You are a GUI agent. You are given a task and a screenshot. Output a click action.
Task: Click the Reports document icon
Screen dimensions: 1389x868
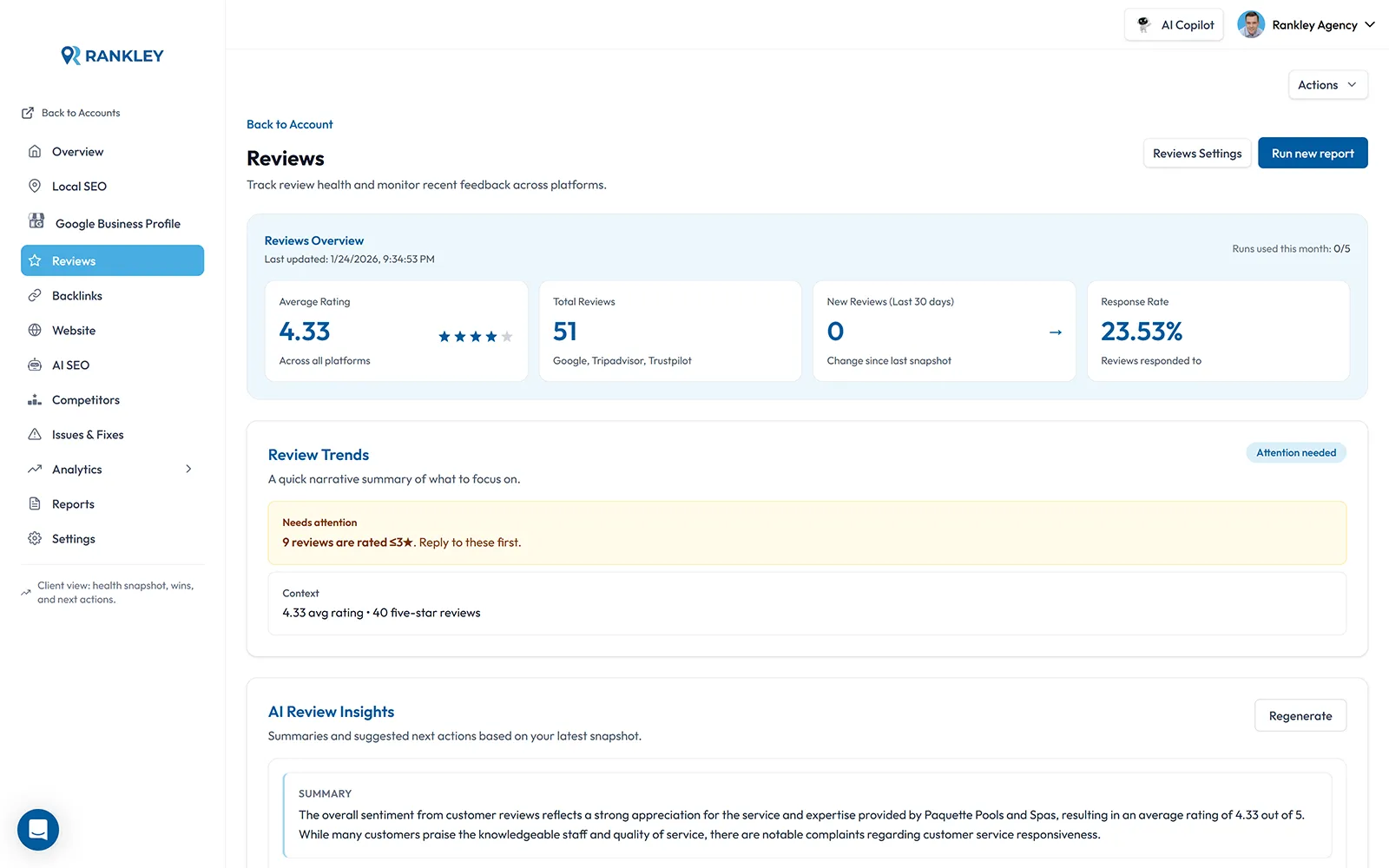coord(35,503)
